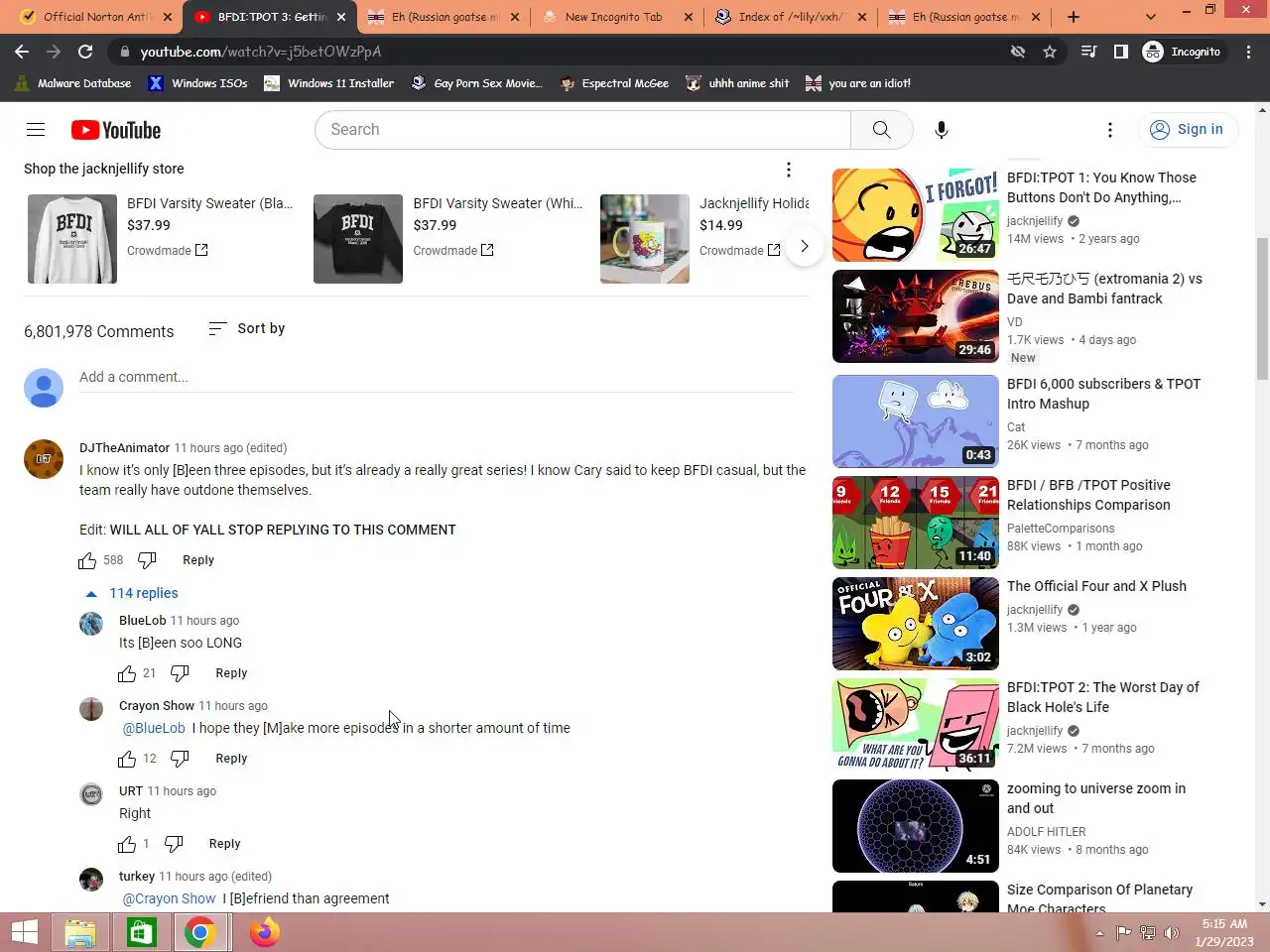Reply to Crayon Show's comment
The height and width of the screenshot is (952, 1270).
tap(231, 759)
